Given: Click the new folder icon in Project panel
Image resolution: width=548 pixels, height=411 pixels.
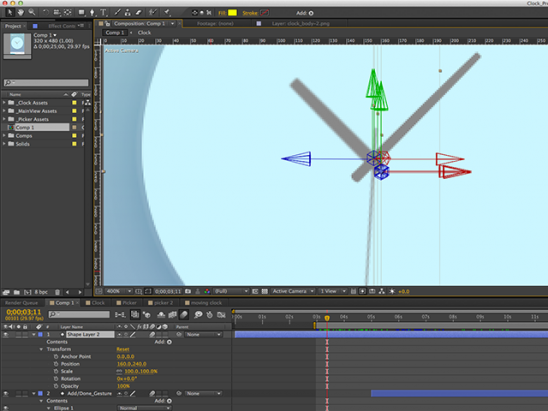Looking at the screenshot, I should tap(16, 292).
